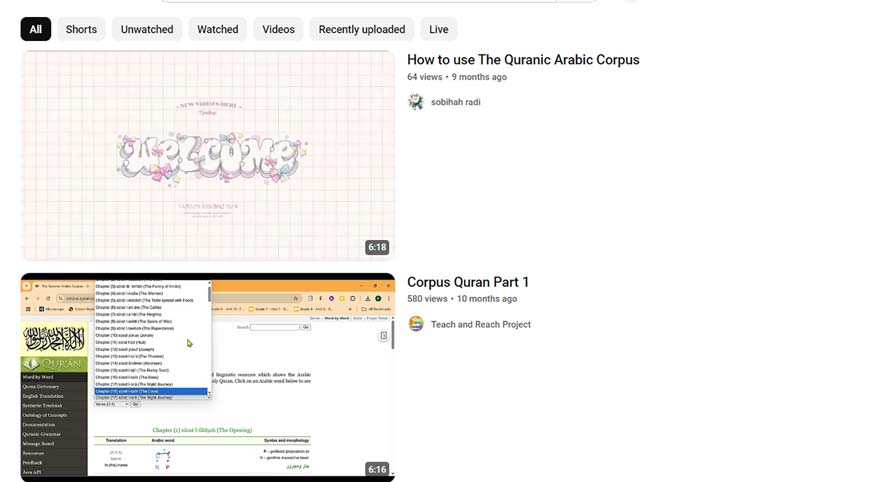This screenshot has width=881, height=482.
Task: Filter results by Watched
Action: tap(217, 29)
